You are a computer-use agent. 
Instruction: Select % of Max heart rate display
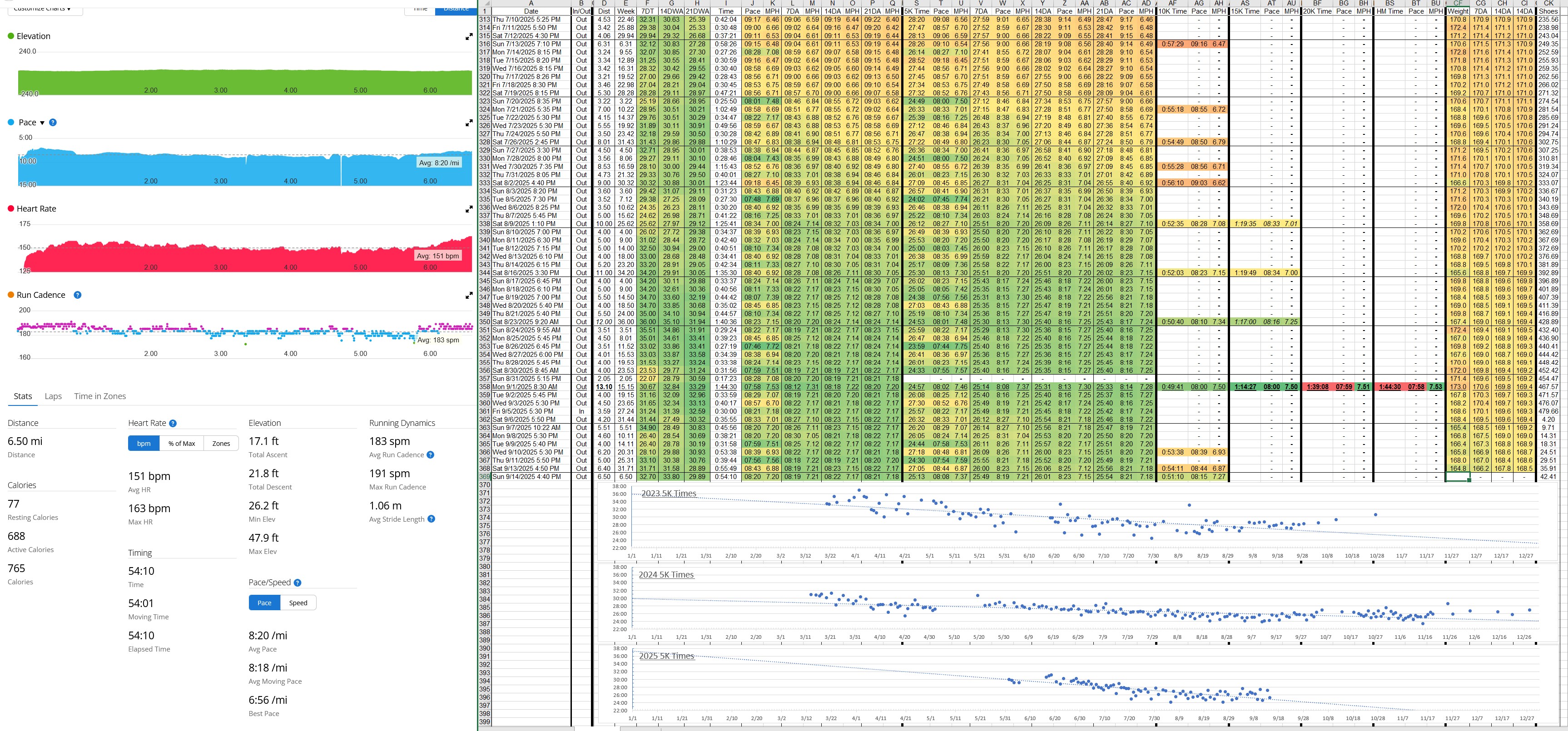181,443
